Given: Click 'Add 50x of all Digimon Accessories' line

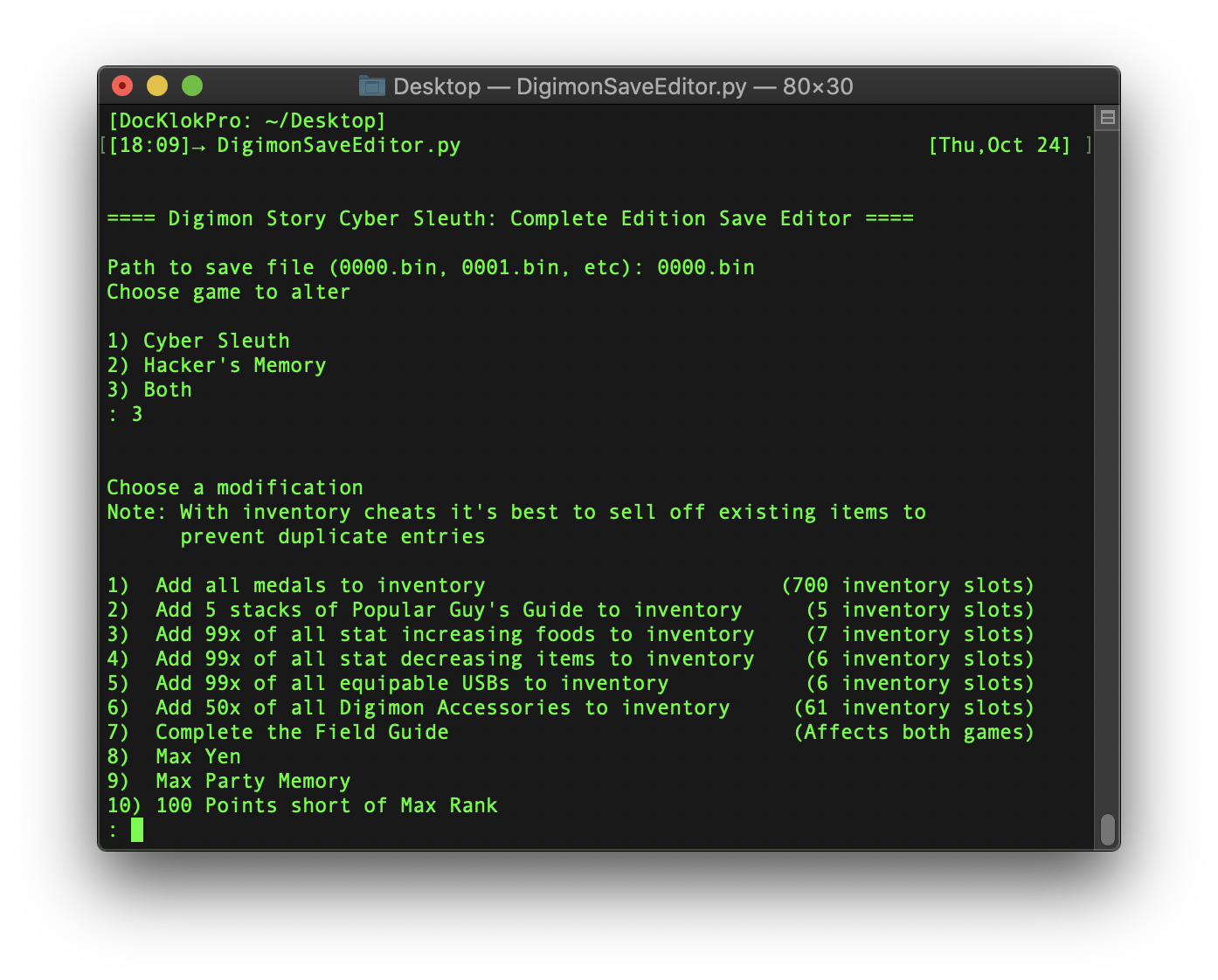Looking at the screenshot, I should pos(419,707).
